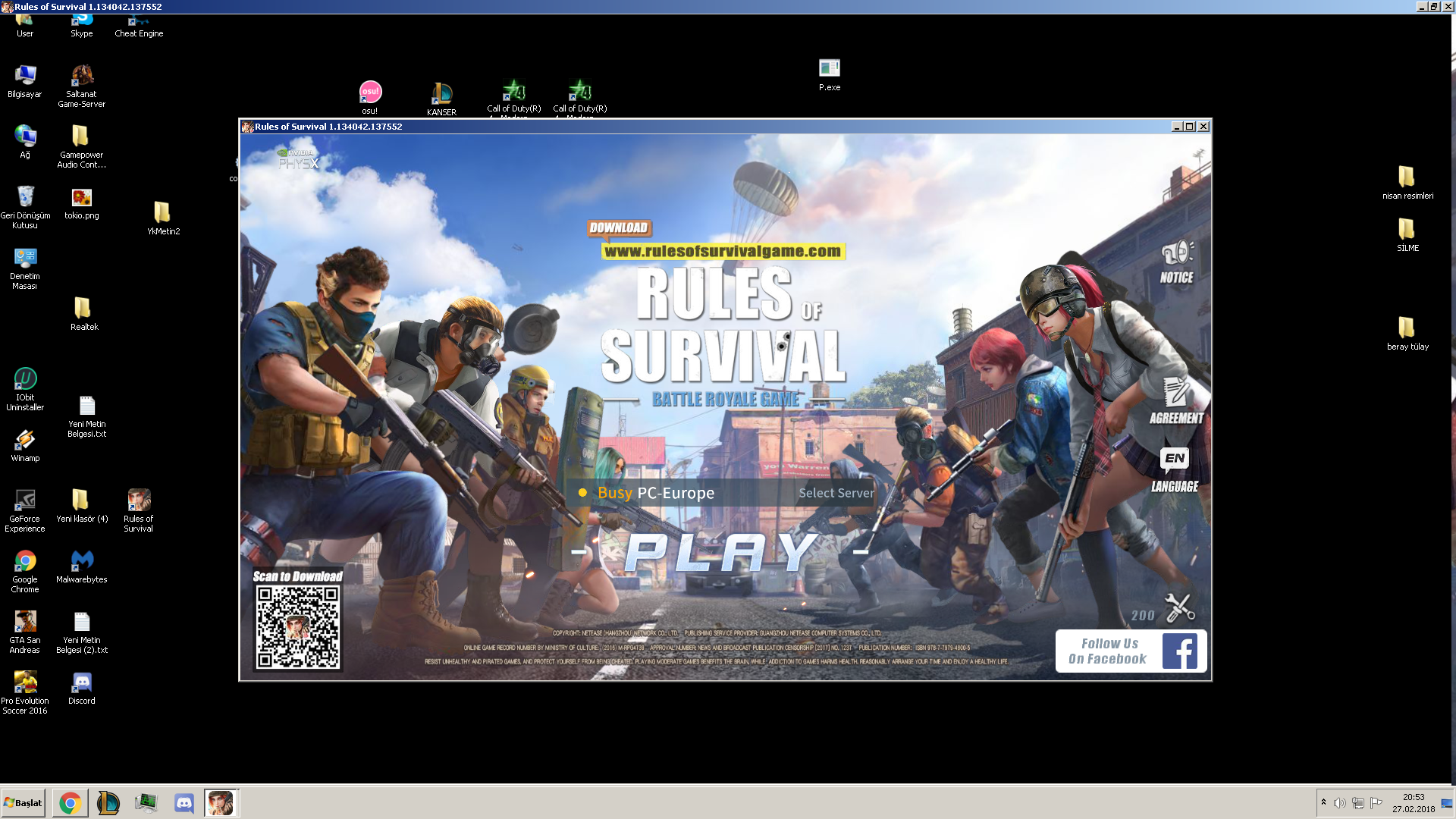Select the KANSER desktop shortcut
Screen dimensions: 1456x819
(441, 99)
